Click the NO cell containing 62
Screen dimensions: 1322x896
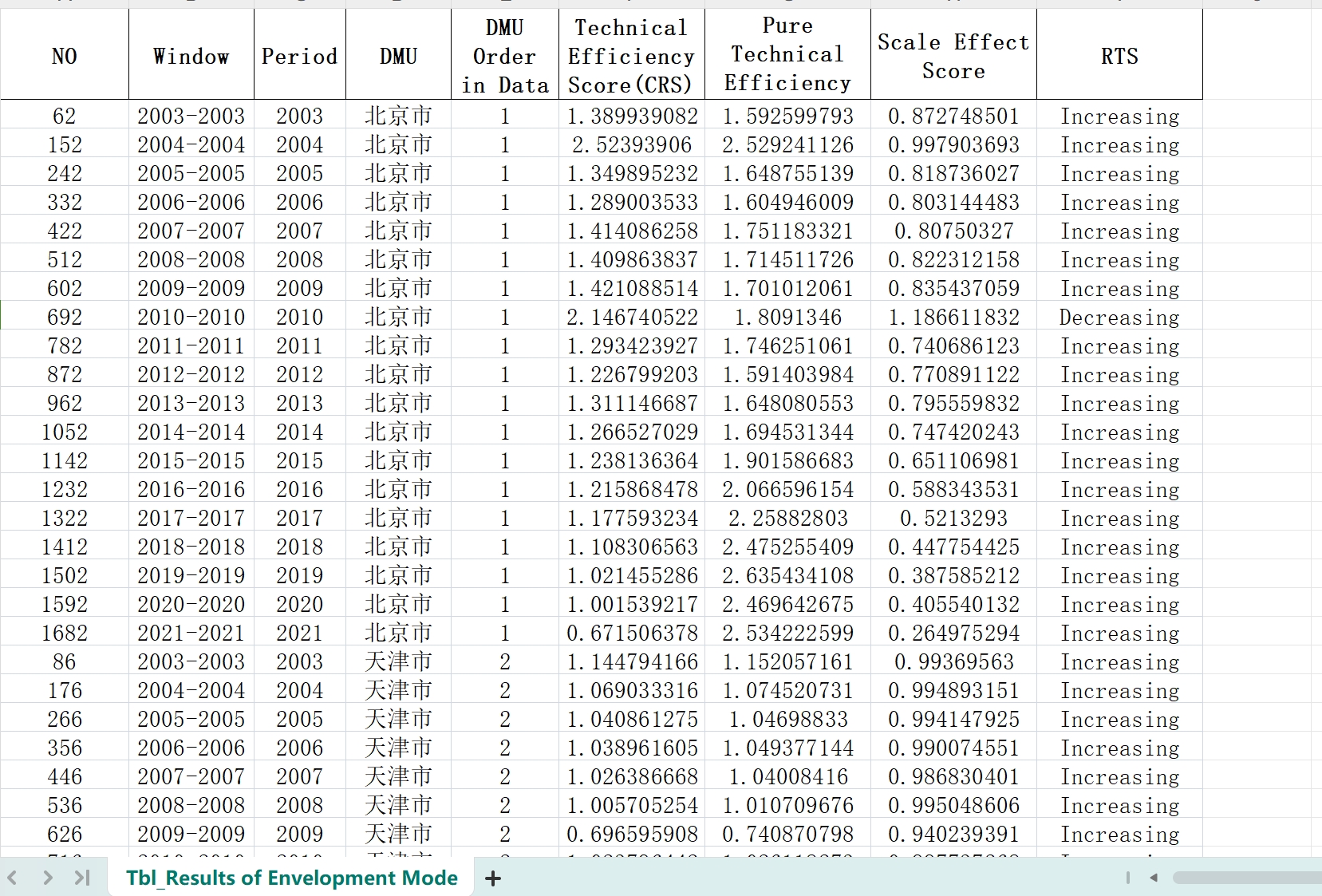65,116
